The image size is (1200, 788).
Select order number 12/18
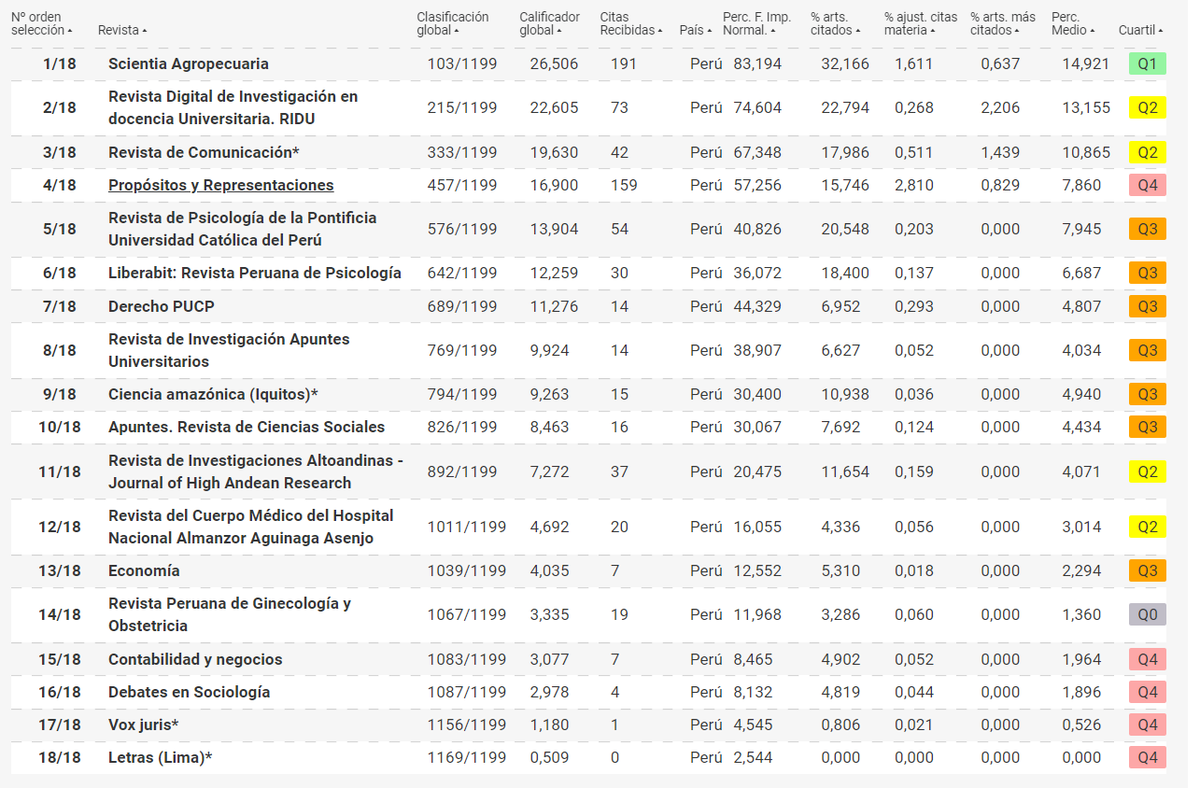point(59,527)
